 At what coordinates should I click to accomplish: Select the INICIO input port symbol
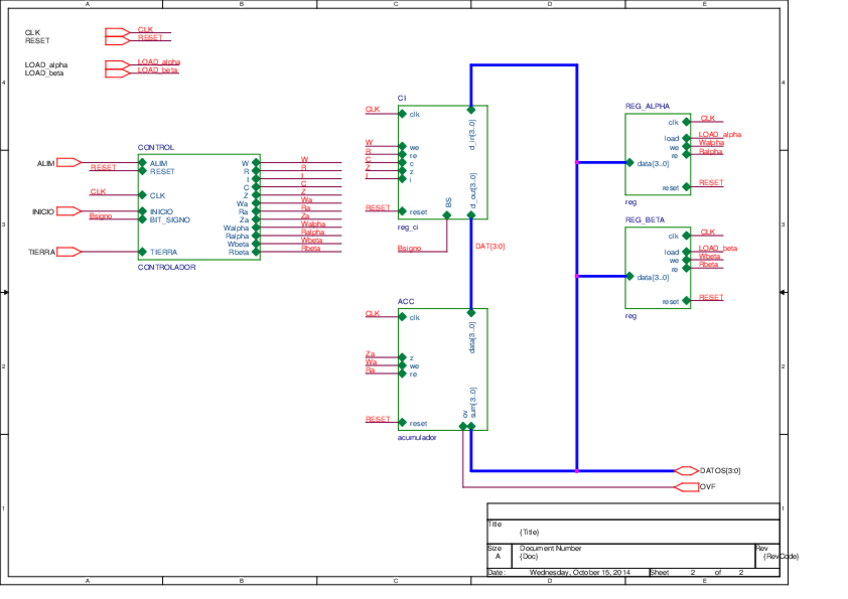pyautogui.click(x=69, y=211)
